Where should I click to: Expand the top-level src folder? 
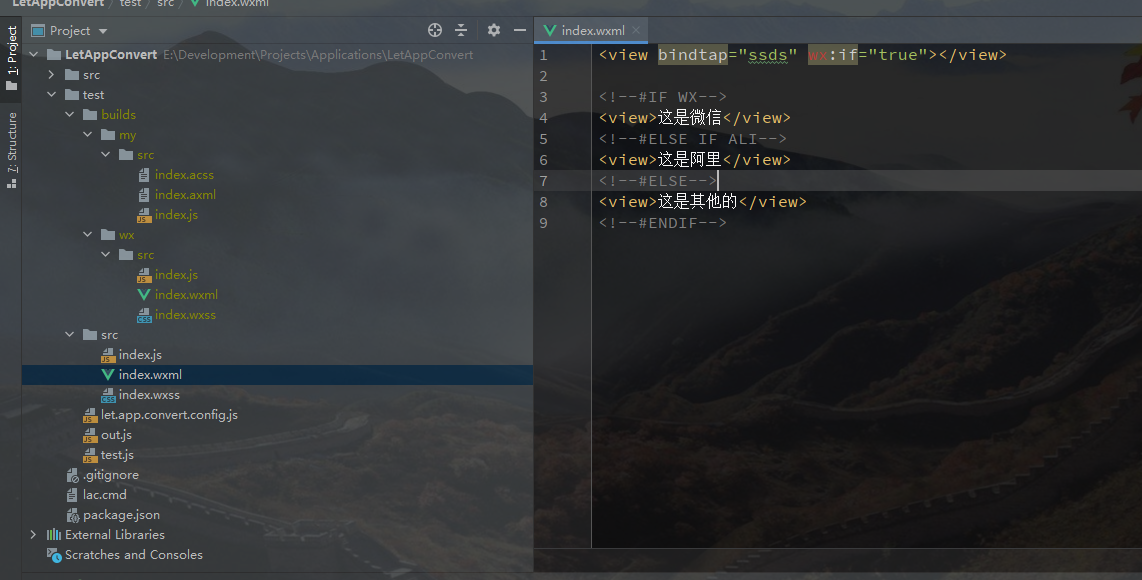pos(51,75)
